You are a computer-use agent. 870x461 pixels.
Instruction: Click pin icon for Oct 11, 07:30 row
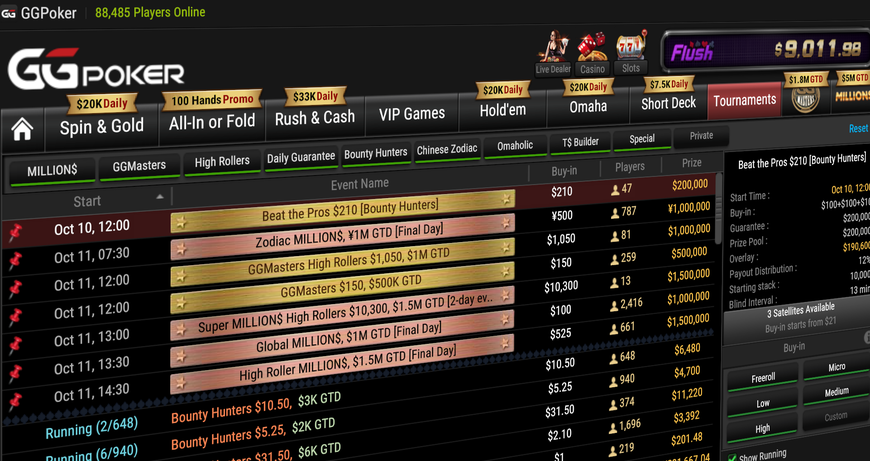click(15, 261)
